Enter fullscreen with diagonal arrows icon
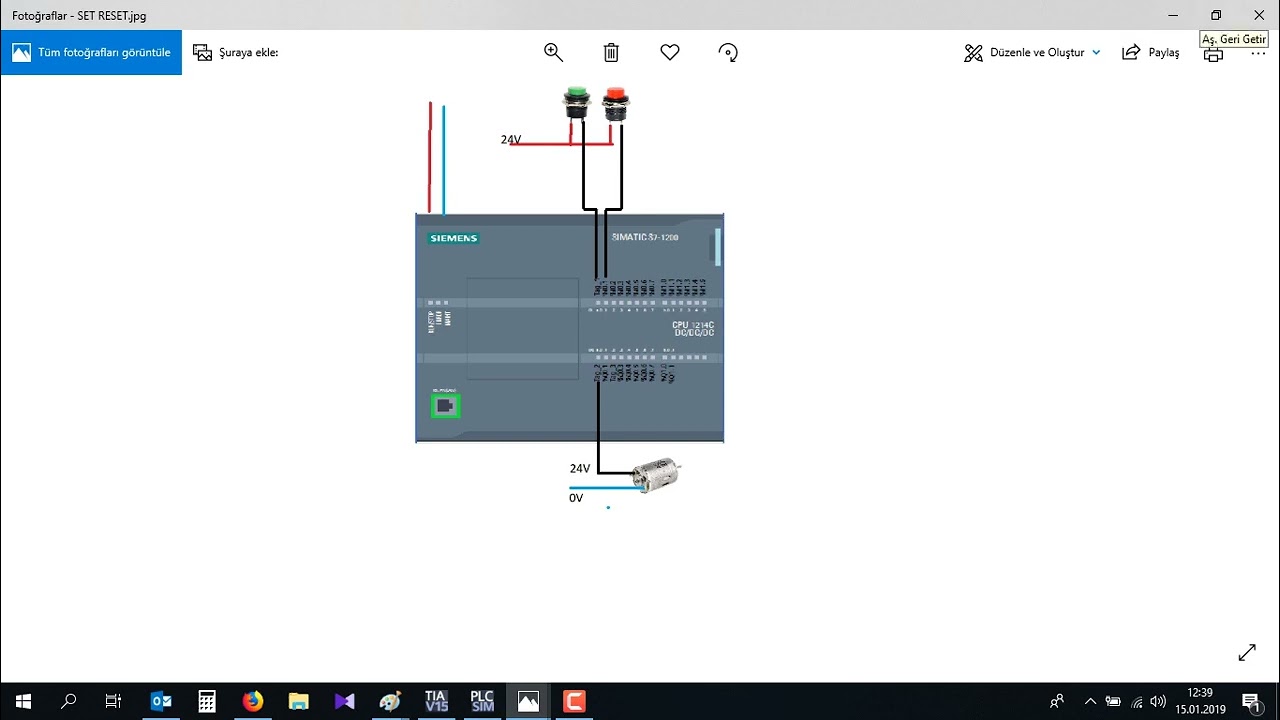Viewport: 1280px width, 720px height. [1247, 652]
